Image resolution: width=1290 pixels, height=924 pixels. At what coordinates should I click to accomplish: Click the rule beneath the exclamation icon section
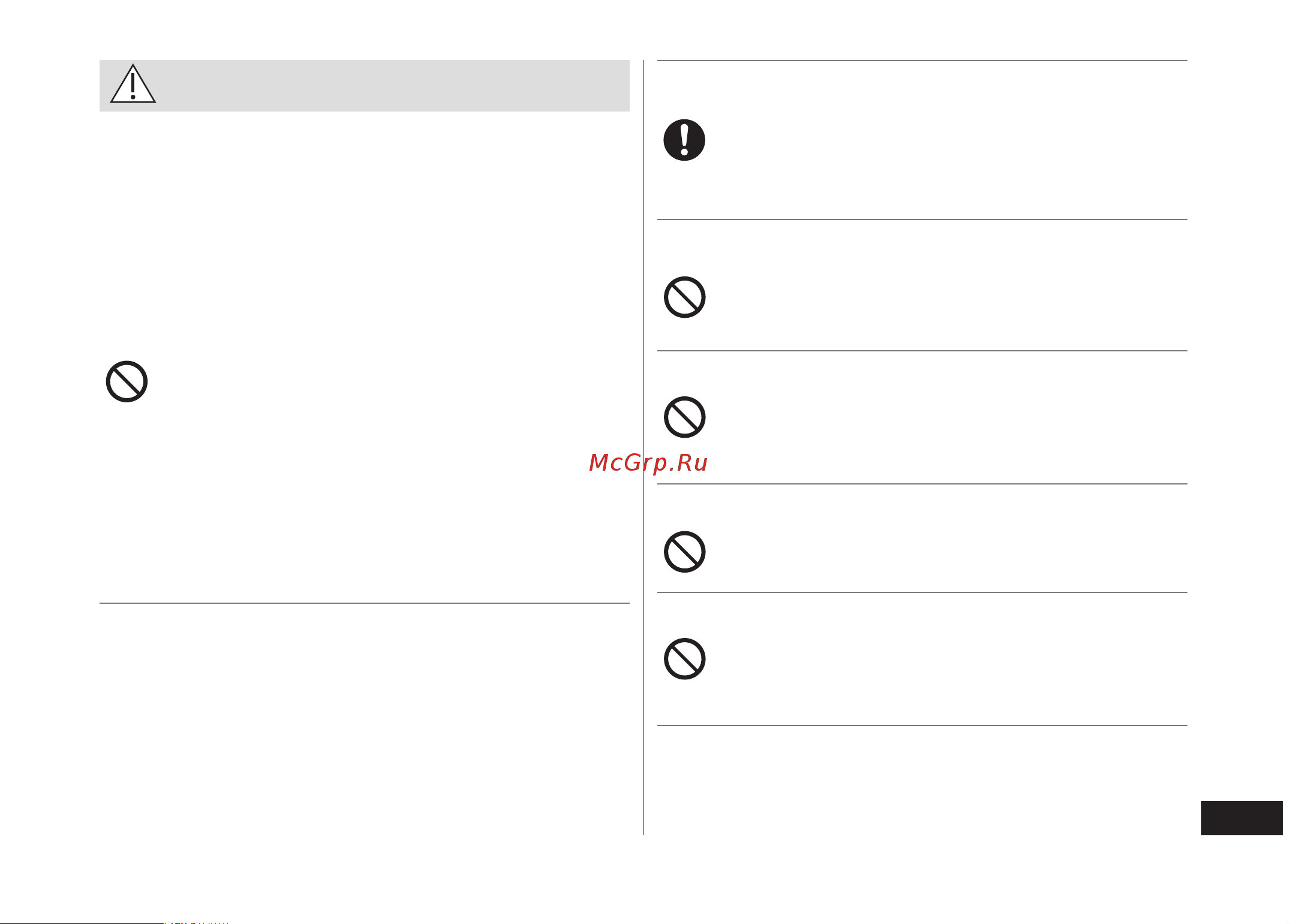(922, 219)
